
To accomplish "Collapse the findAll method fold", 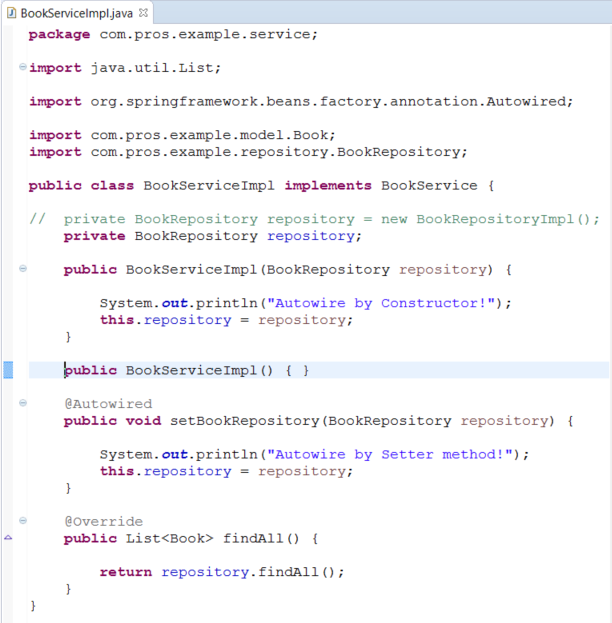I will pyautogui.click(x=23, y=520).
